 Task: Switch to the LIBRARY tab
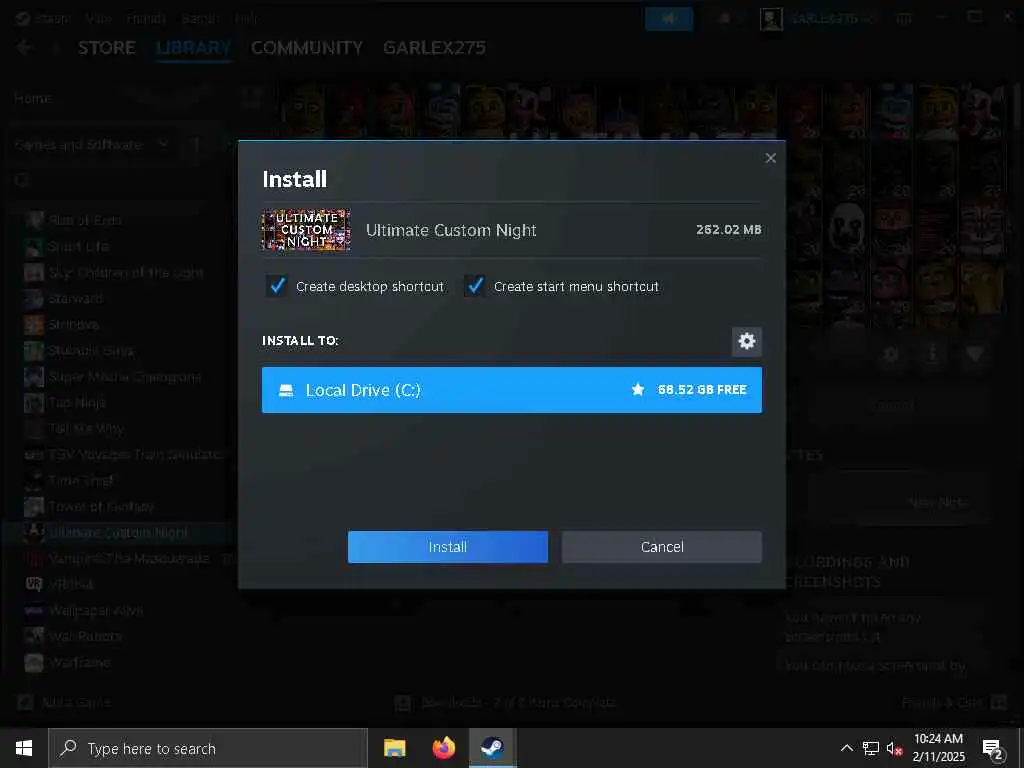(x=193, y=48)
